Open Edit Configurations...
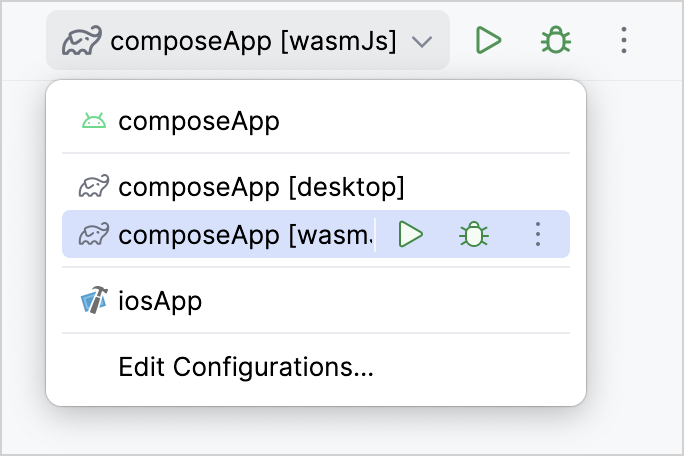 tap(246, 367)
